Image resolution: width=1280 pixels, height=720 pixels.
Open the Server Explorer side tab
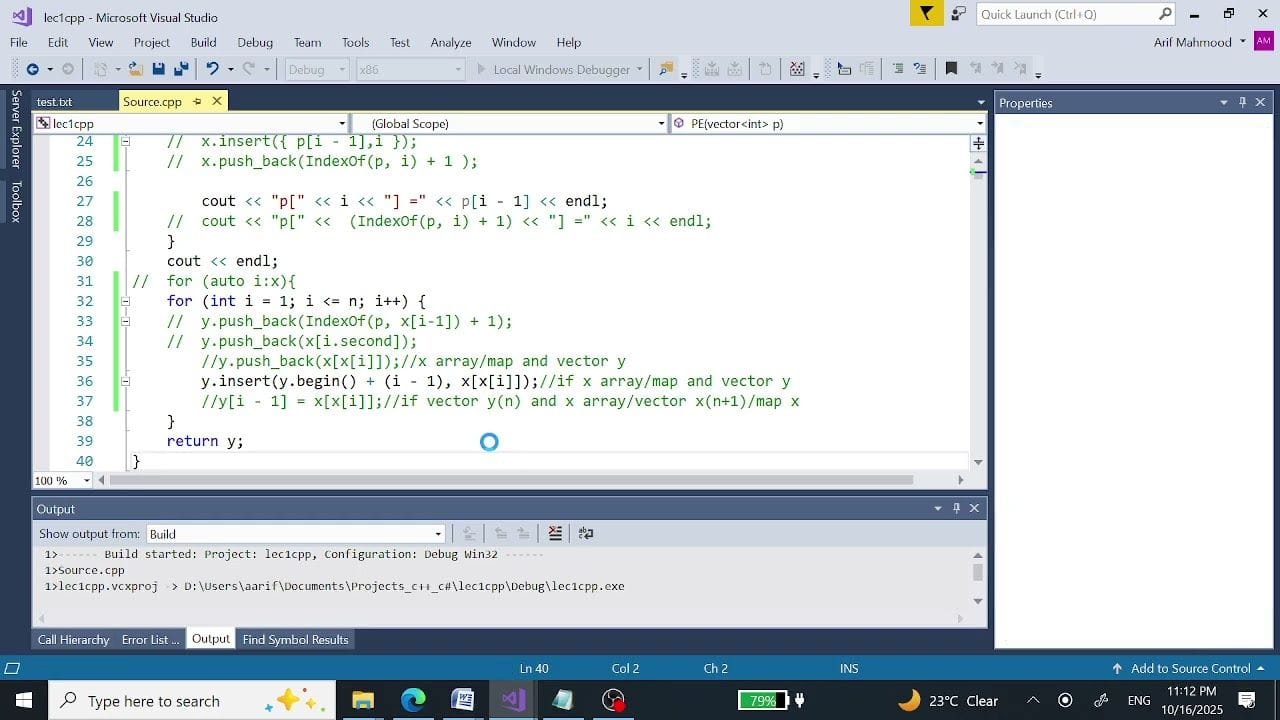tap(15, 129)
